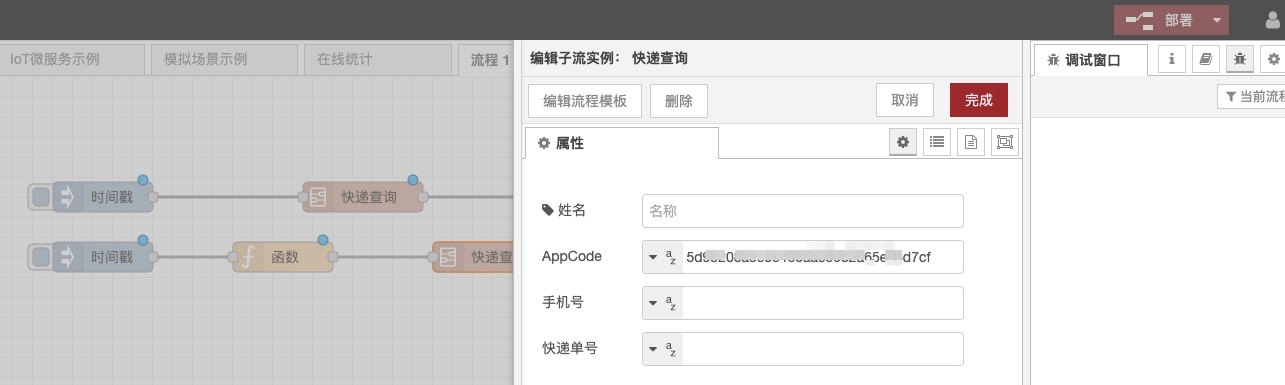Screen dimensions: 1285x385
Task: Click the red 完成 done button
Action: tap(979, 100)
